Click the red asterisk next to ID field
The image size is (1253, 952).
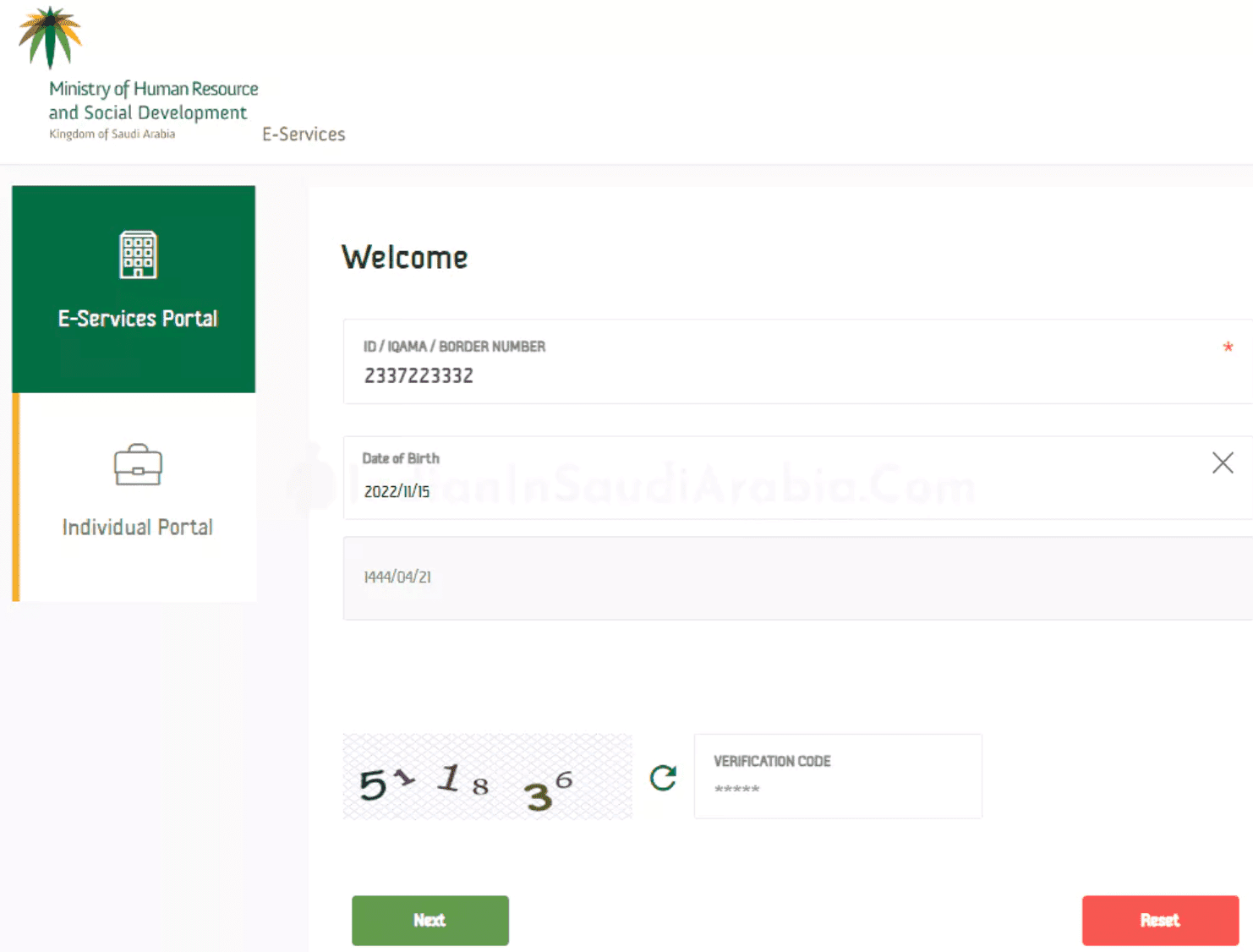pyautogui.click(x=1228, y=347)
